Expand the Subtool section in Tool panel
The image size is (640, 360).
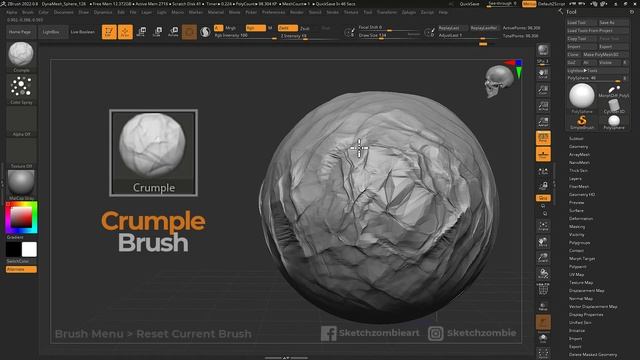click(x=576, y=139)
